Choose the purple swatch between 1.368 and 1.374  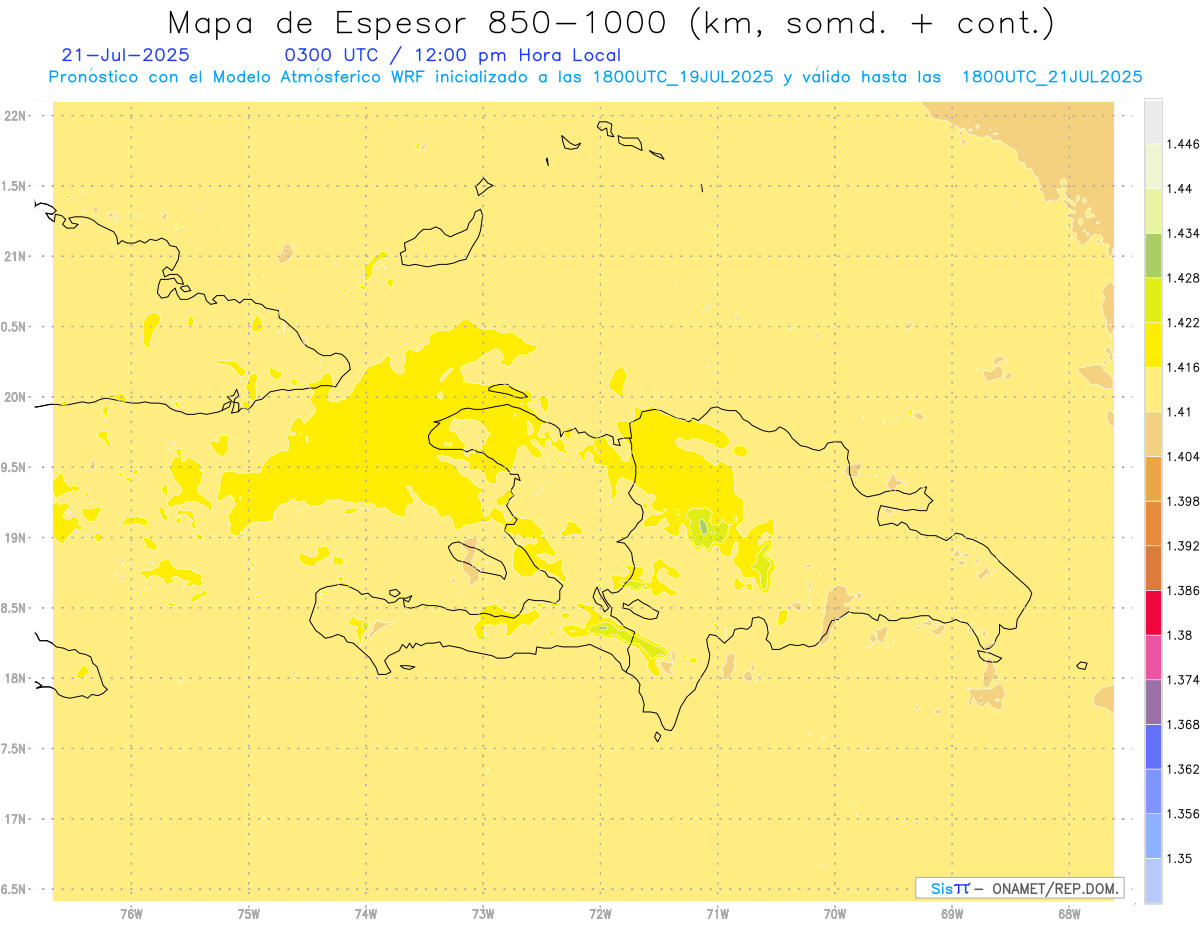point(1153,702)
